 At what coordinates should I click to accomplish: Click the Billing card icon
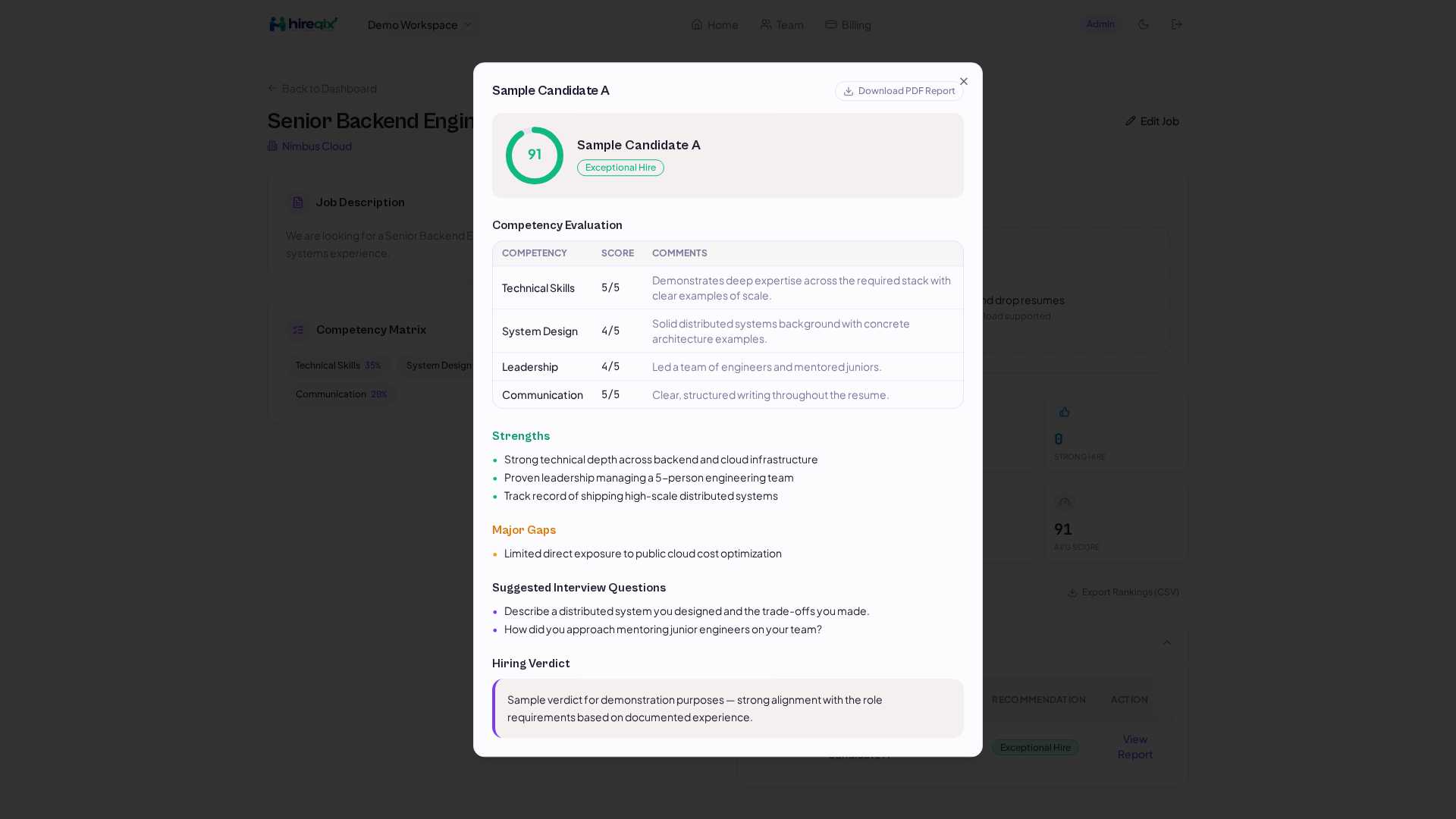coord(831,24)
